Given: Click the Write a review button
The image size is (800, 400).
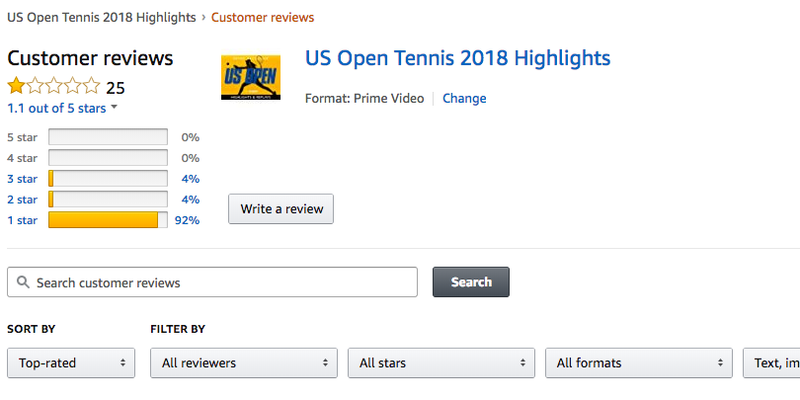Looking at the screenshot, I should (281, 209).
